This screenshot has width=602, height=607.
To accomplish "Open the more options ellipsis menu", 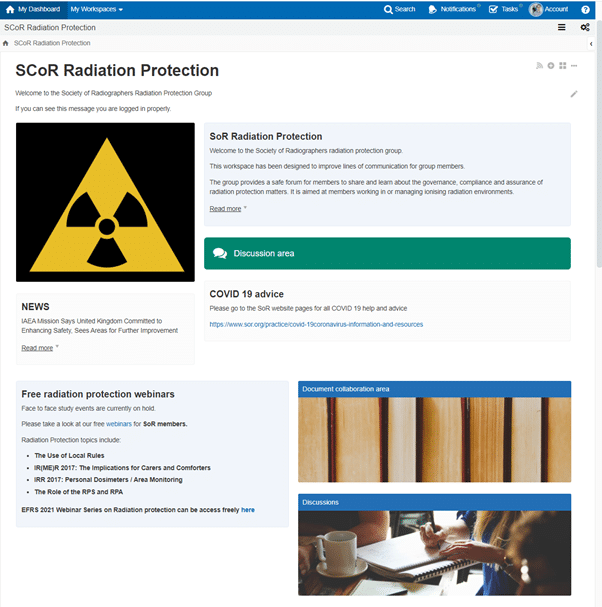I will point(575,66).
